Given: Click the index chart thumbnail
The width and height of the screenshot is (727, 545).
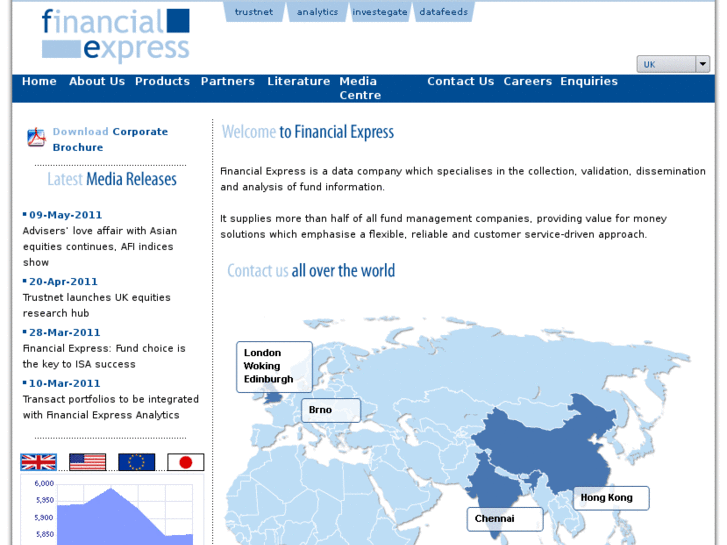Looking at the screenshot, I should tap(113, 510).
